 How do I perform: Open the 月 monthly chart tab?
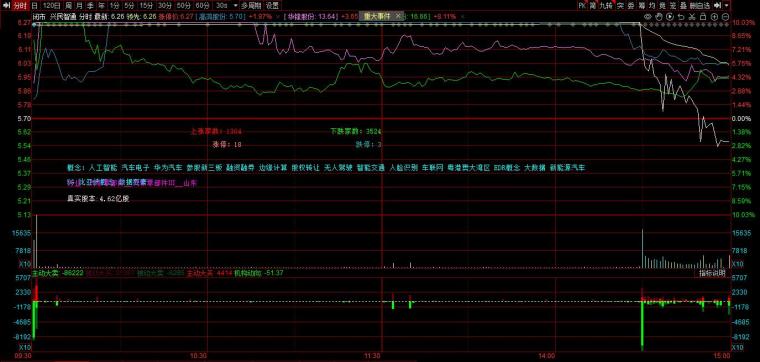point(79,6)
